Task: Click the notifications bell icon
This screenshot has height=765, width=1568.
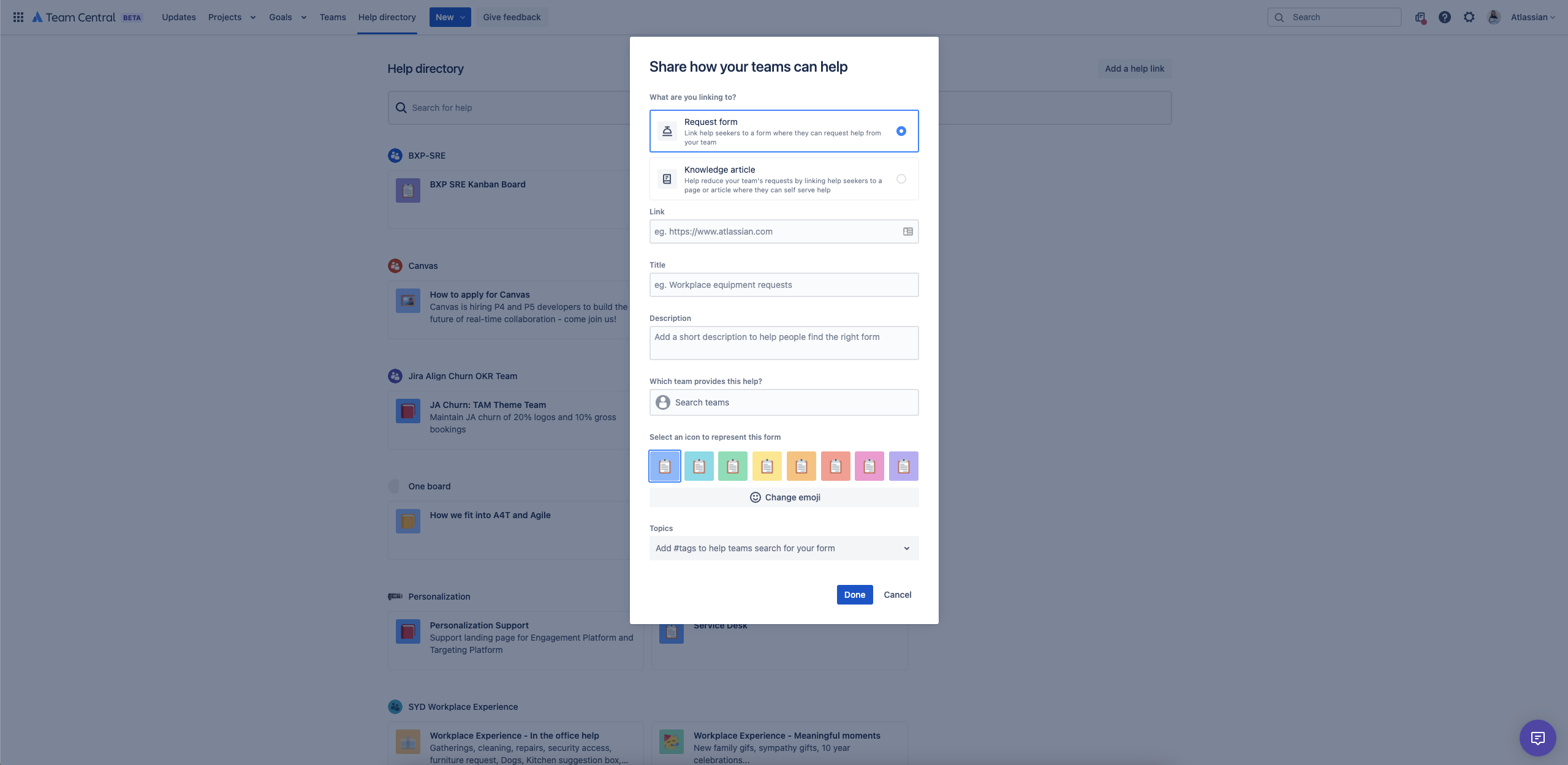Action: [1420, 17]
